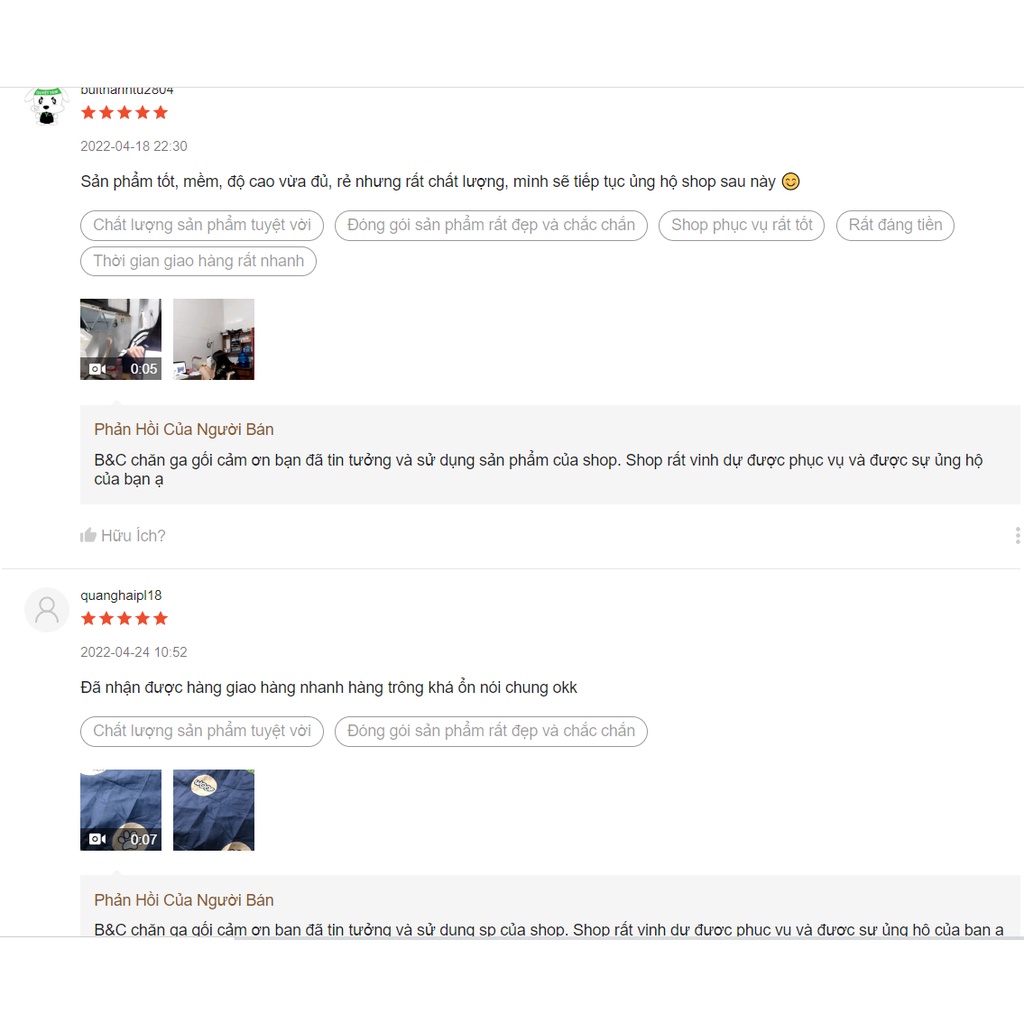Click the buithanhtu2804 dog avatar
Viewport: 1024px width, 1024px height.
point(46,106)
